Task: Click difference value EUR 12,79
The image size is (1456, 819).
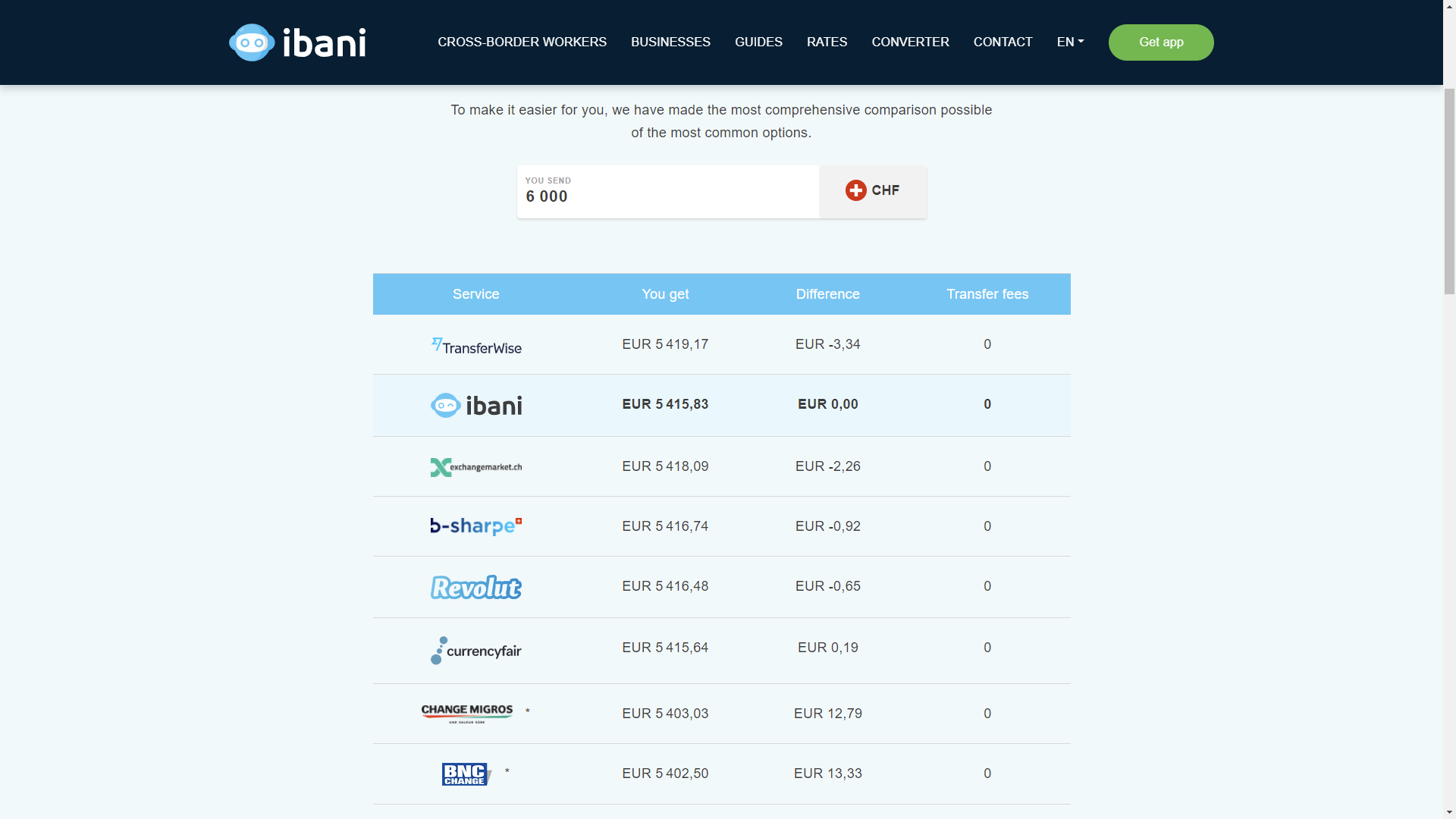Action: (x=828, y=714)
